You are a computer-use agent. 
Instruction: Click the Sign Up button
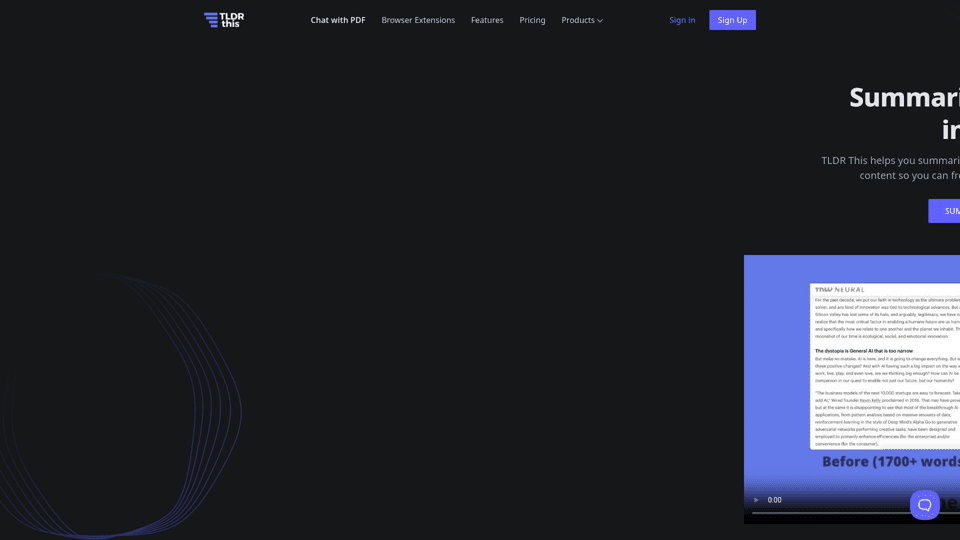(x=732, y=20)
